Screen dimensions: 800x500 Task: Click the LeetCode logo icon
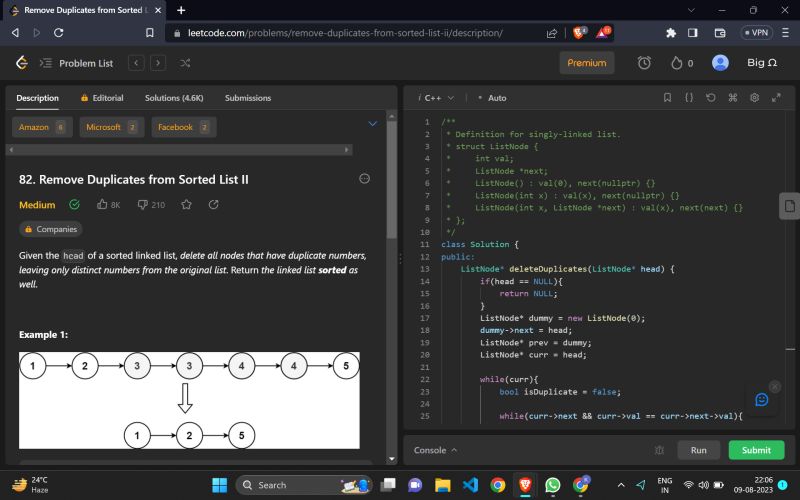pyautogui.click(x=21, y=63)
